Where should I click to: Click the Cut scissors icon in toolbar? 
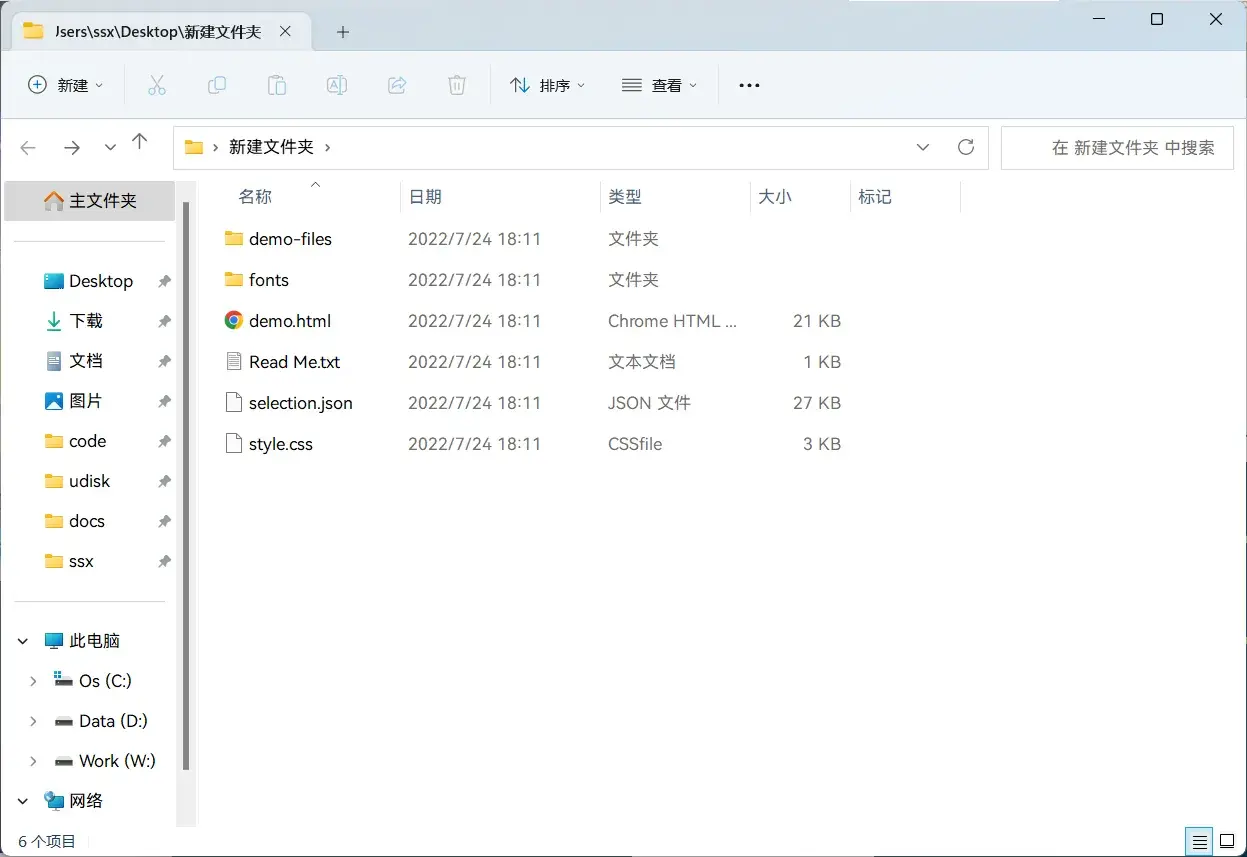coord(157,86)
